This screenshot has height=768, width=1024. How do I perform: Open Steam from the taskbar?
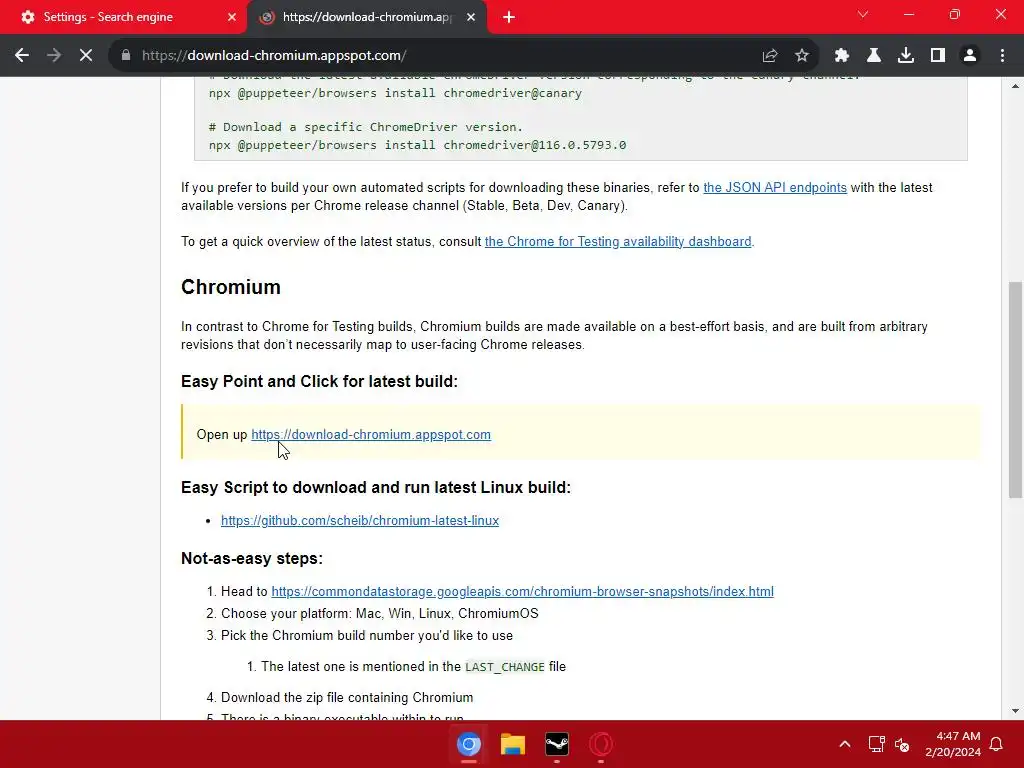click(x=557, y=744)
